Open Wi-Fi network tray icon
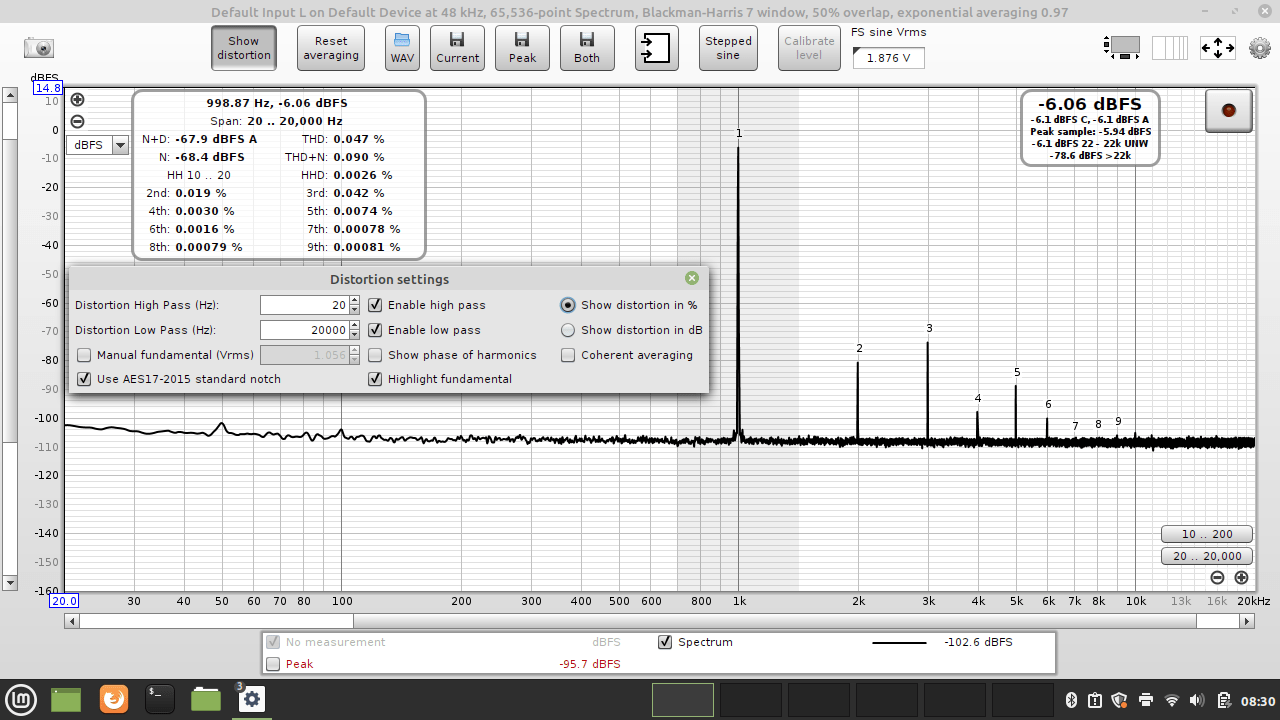 1172,700
